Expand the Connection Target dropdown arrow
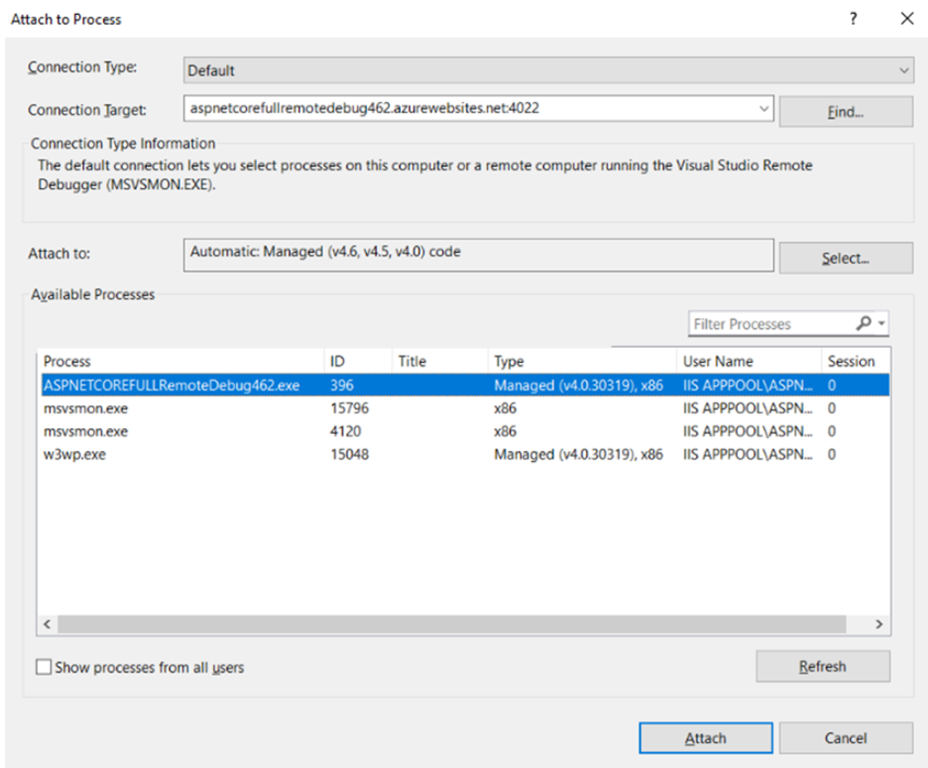This screenshot has height=768, width=928. pos(763,109)
